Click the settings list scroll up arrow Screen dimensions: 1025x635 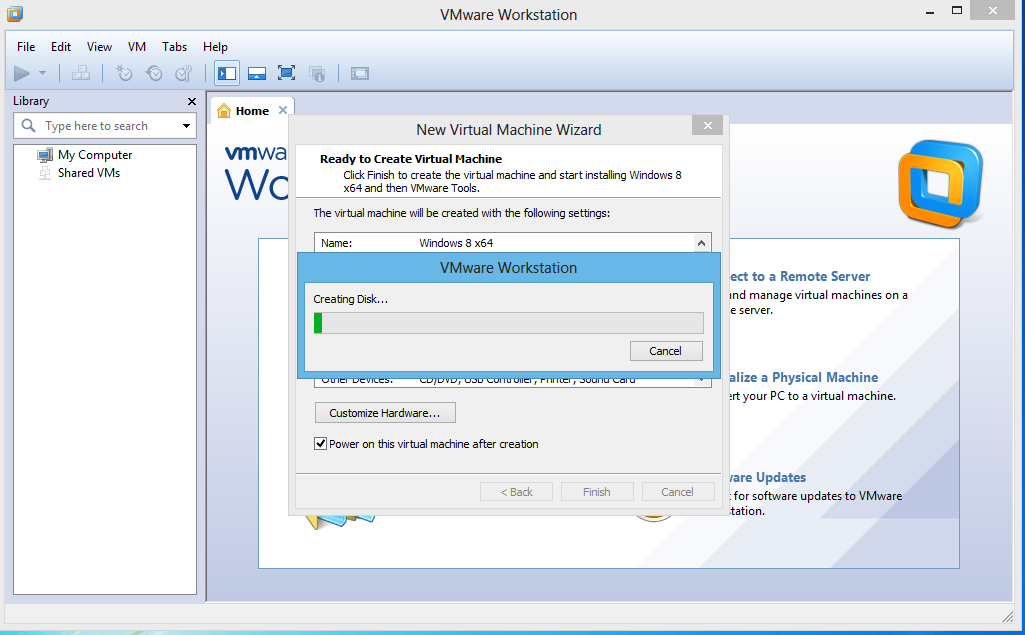701,243
